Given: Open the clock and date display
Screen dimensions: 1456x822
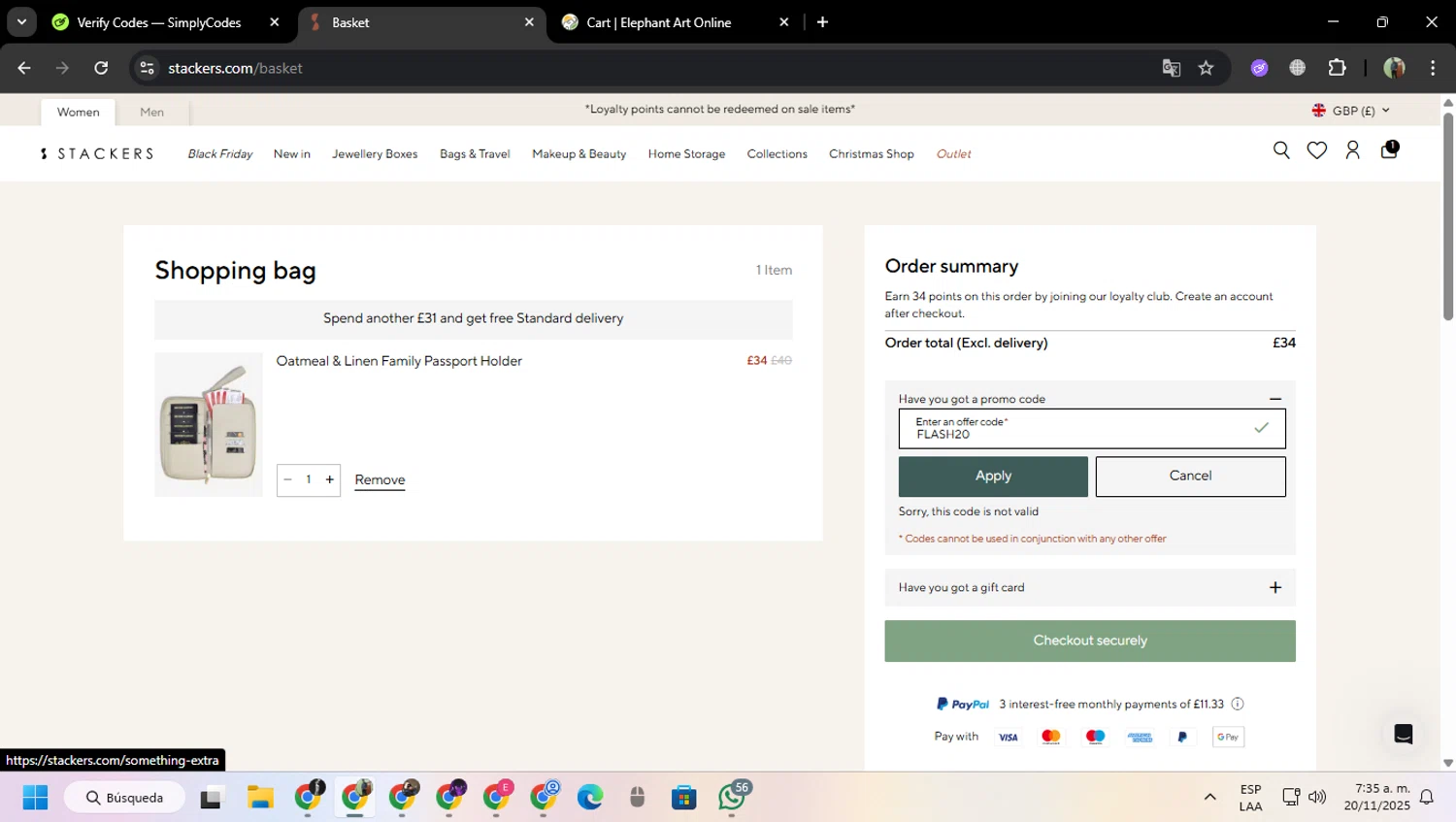Looking at the screenshot, I should click(1376, 798).
